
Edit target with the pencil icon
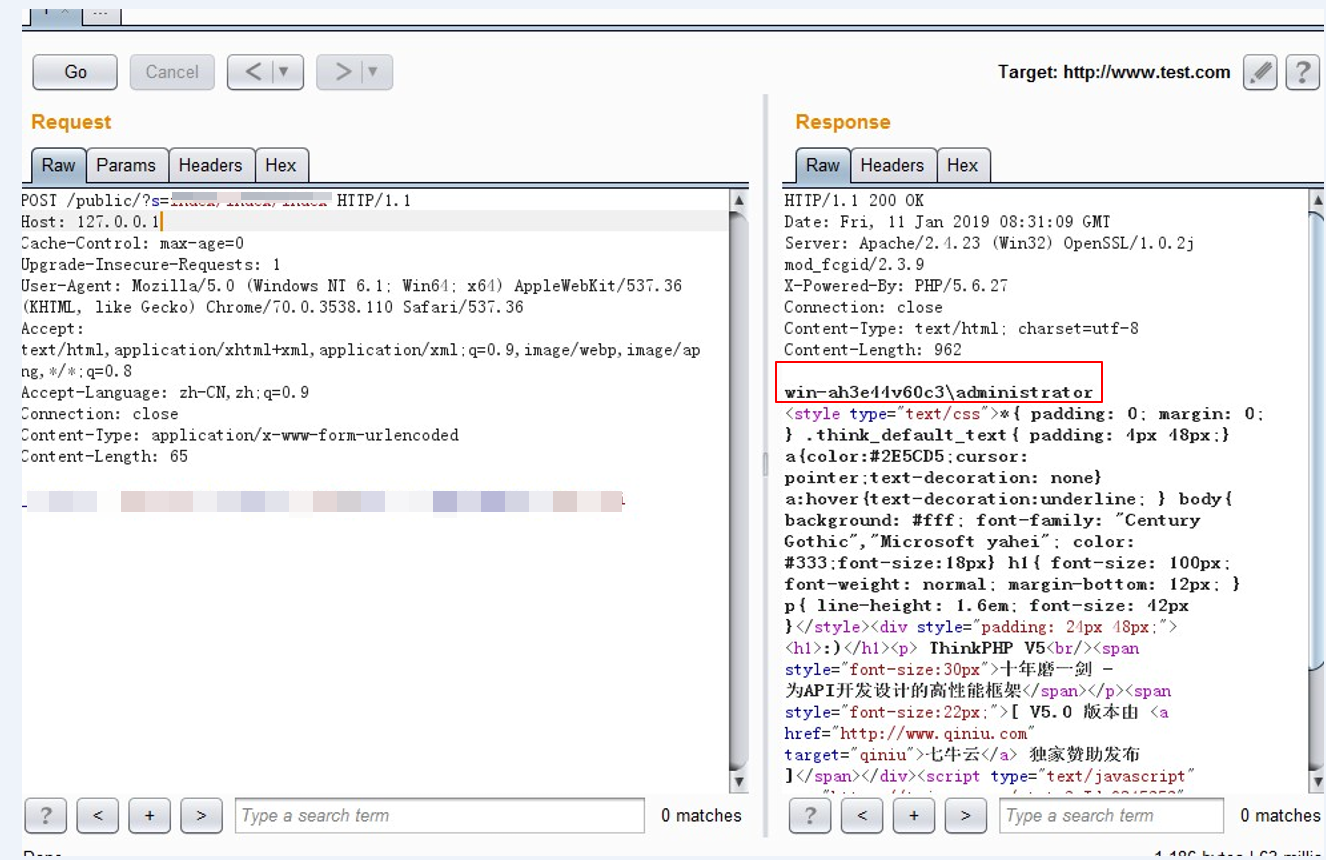[x=1260, y=72]
